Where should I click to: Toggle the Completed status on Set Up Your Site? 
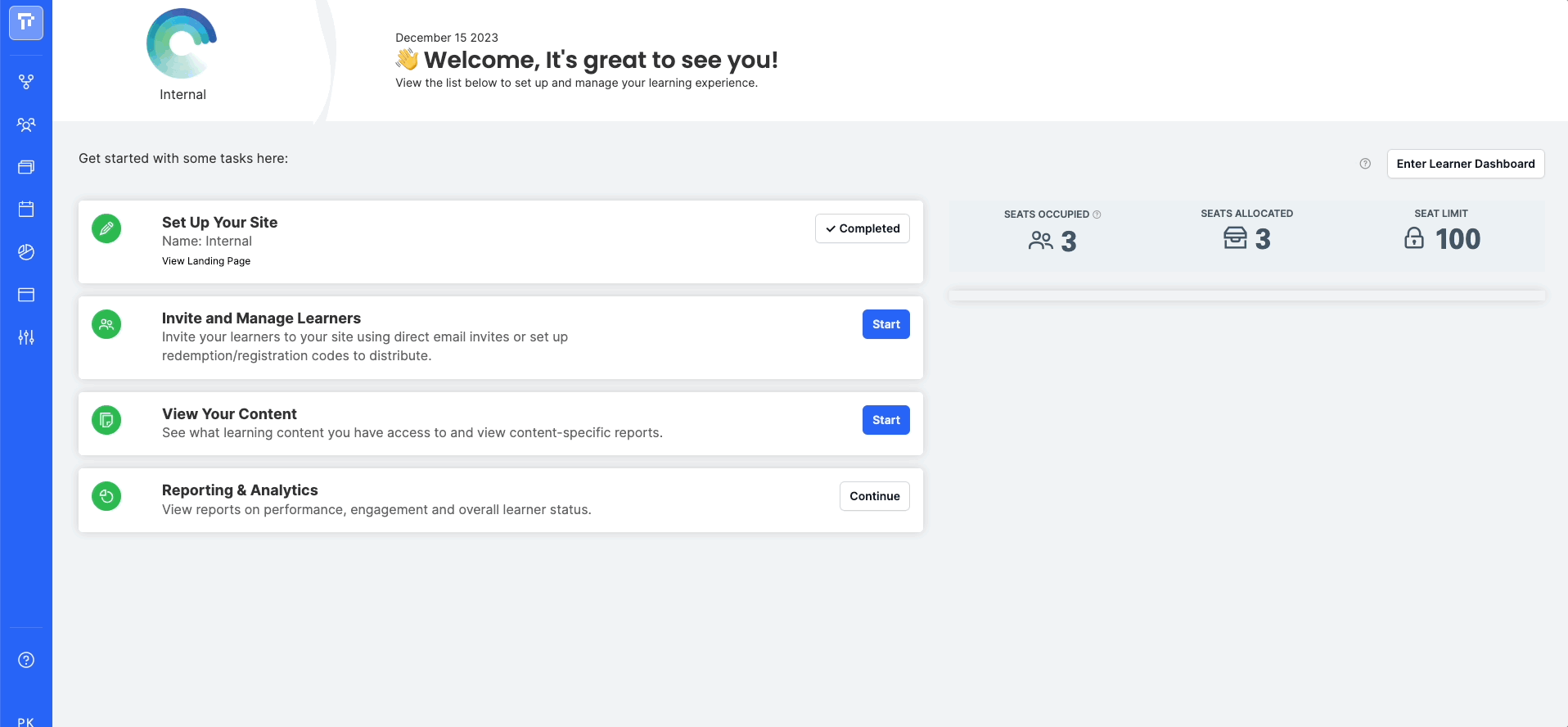tap(862, 228)
